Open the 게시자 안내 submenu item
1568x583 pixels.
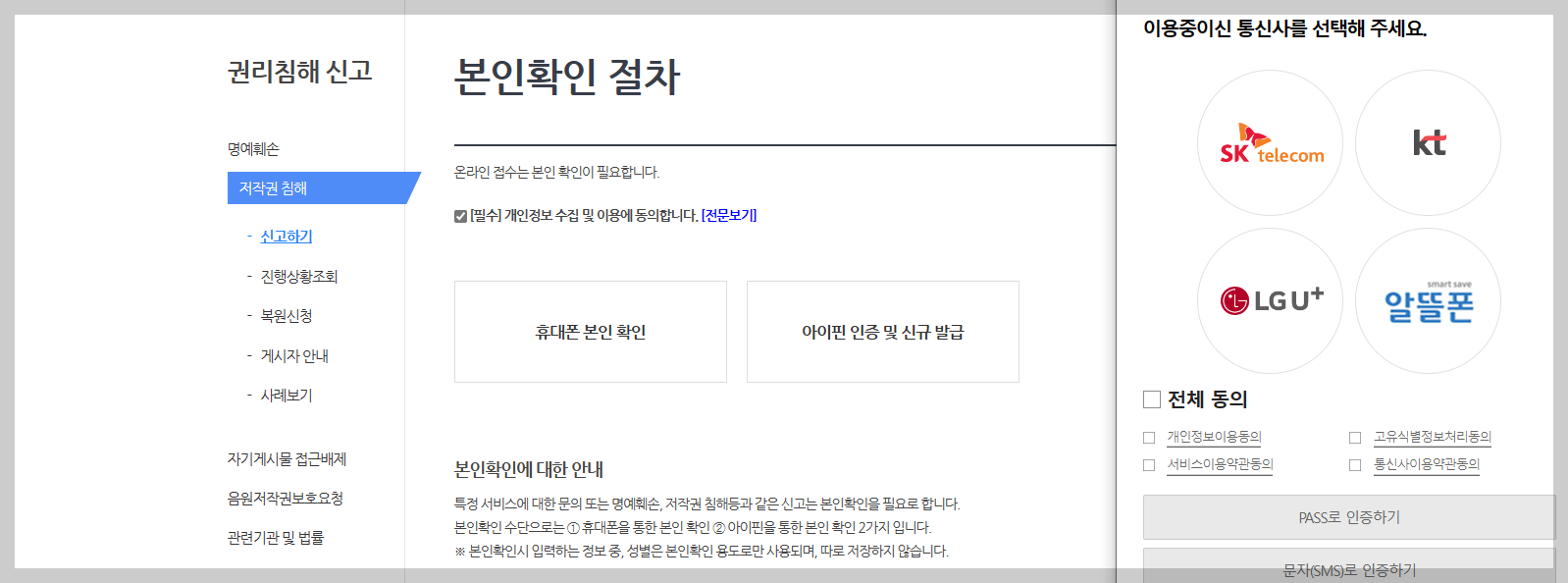[294, 356]
